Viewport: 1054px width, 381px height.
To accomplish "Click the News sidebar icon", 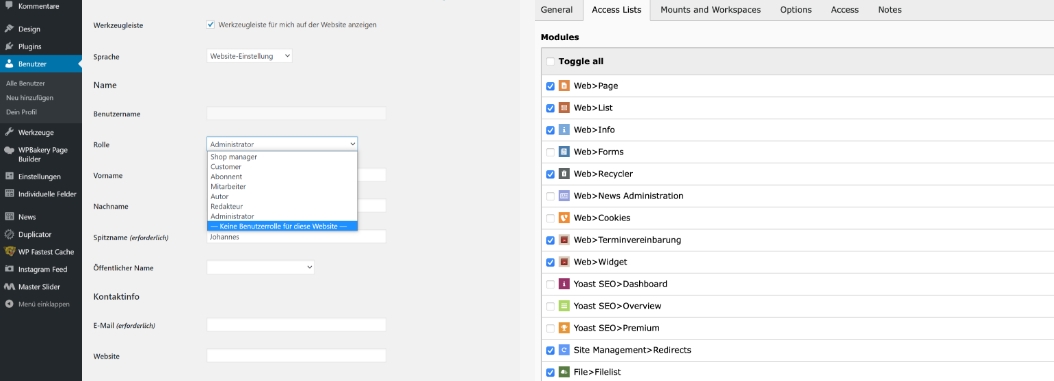I will [x=9, y=217].
